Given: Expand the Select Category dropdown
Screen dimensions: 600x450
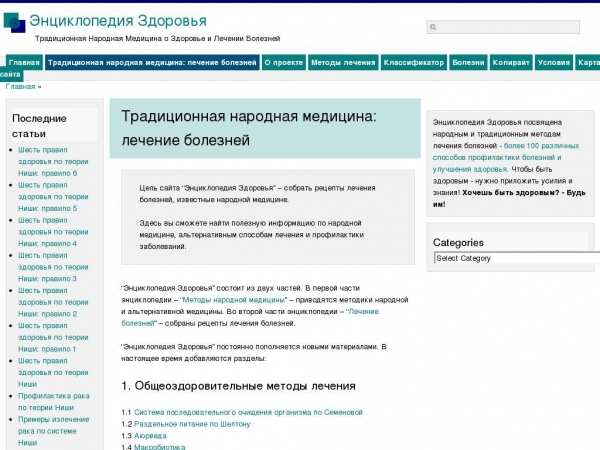Looking at the screenshot, I should coord(517,258).
